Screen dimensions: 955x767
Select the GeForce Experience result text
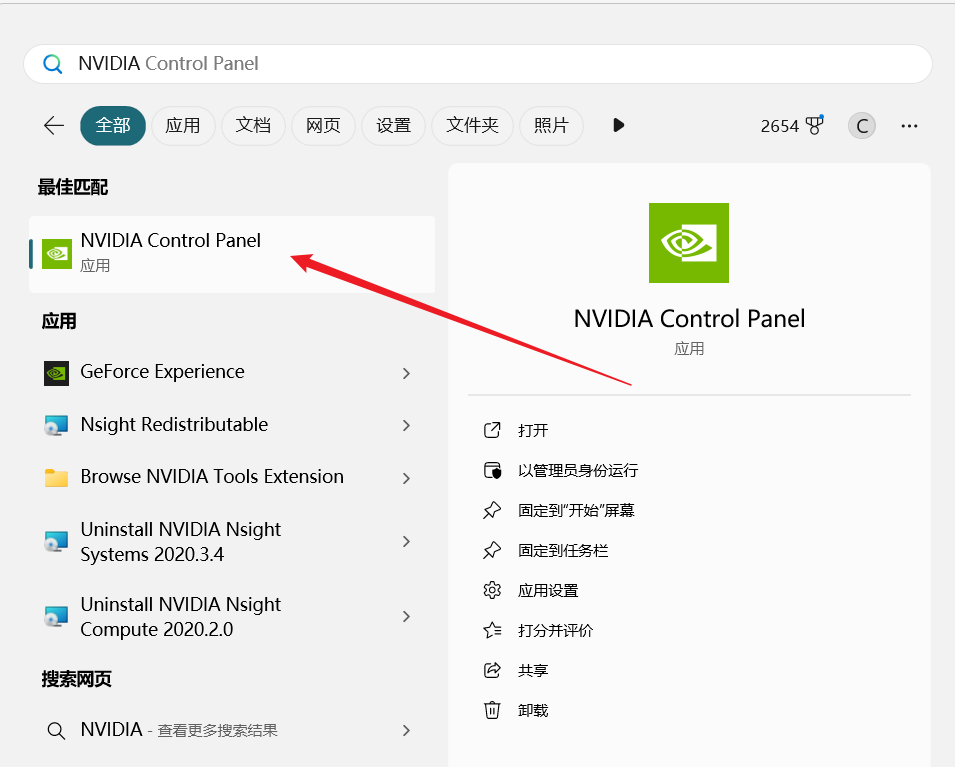point(163,371)
